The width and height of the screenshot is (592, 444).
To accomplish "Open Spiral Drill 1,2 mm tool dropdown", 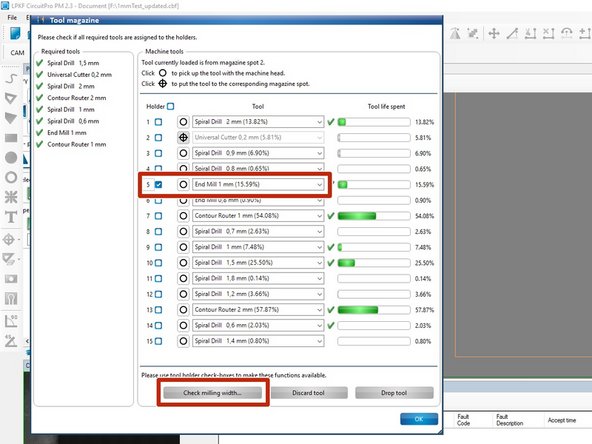I will point(258,294).
